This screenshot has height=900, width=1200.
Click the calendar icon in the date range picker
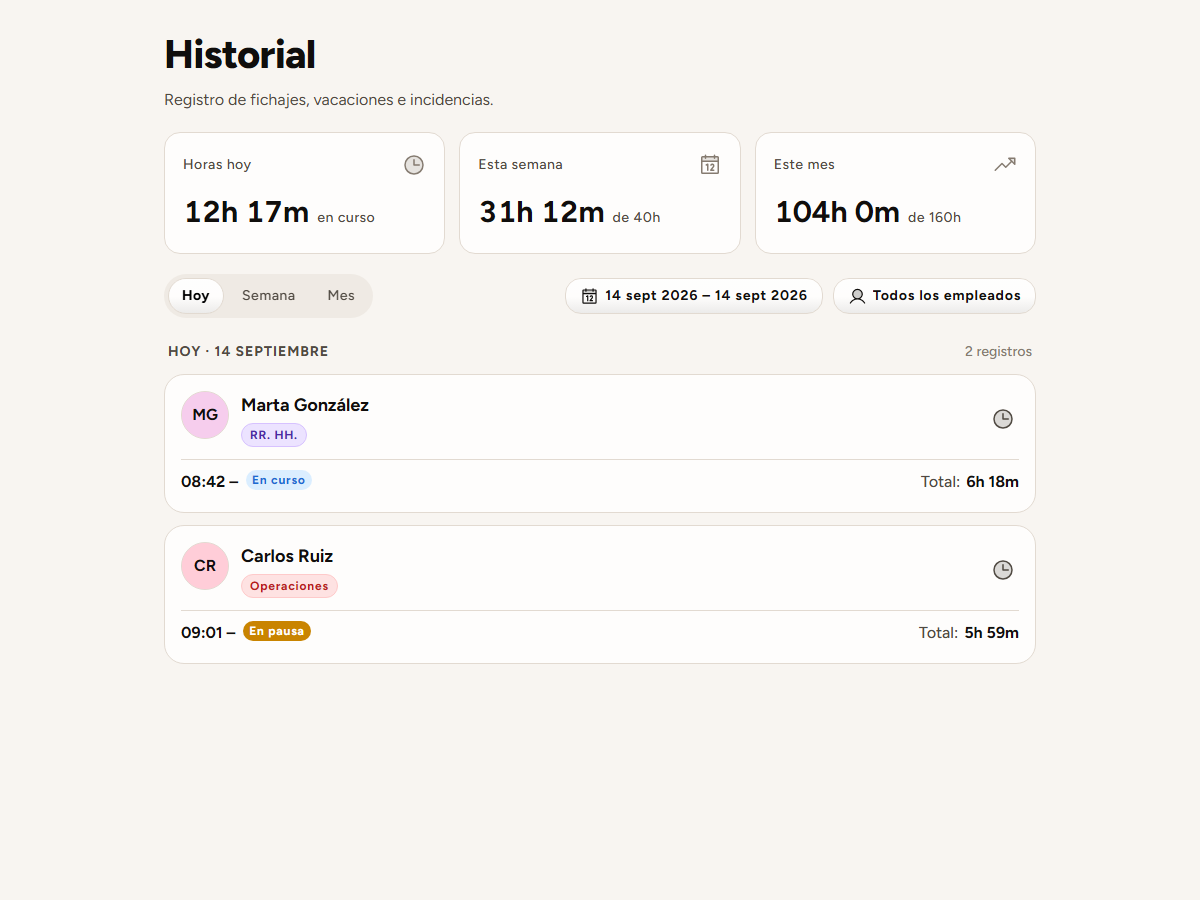pos(590,296)
